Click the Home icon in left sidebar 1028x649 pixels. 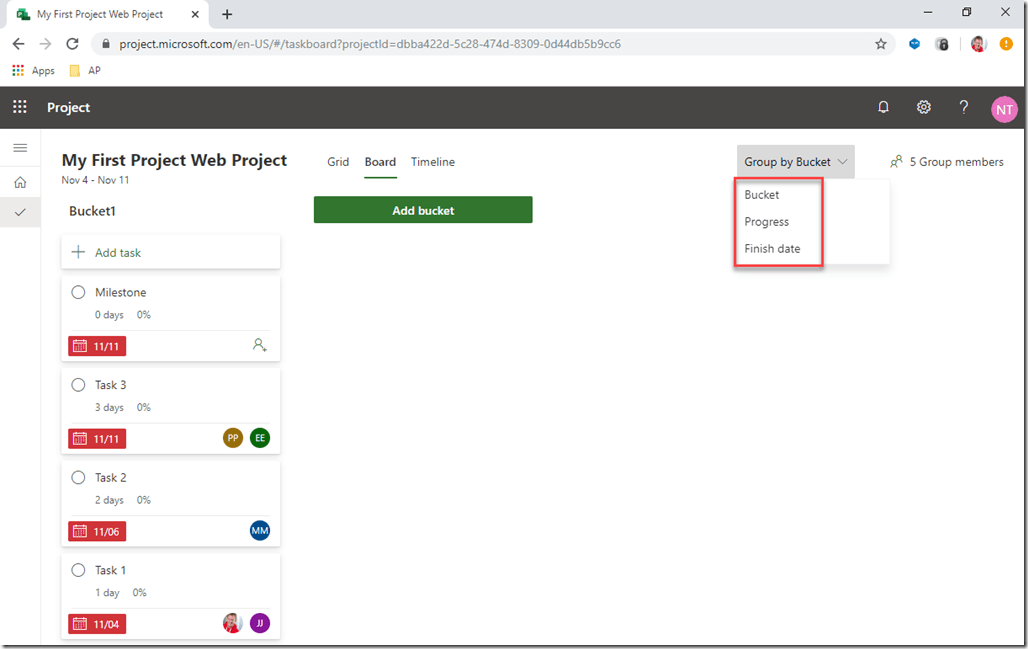pos(20,182)
